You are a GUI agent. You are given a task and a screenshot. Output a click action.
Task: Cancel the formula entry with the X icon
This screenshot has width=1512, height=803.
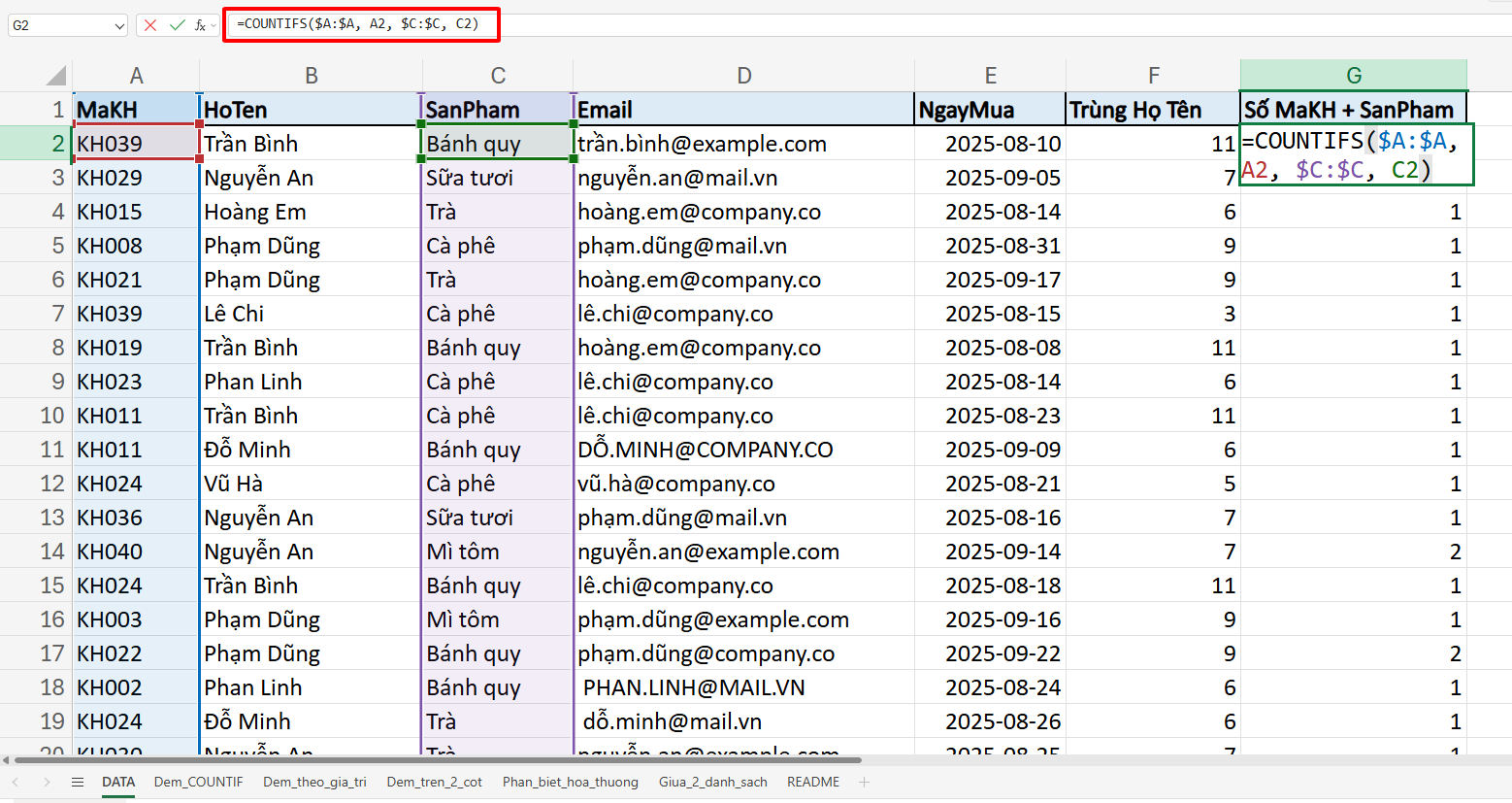click(x=150, y=25)
